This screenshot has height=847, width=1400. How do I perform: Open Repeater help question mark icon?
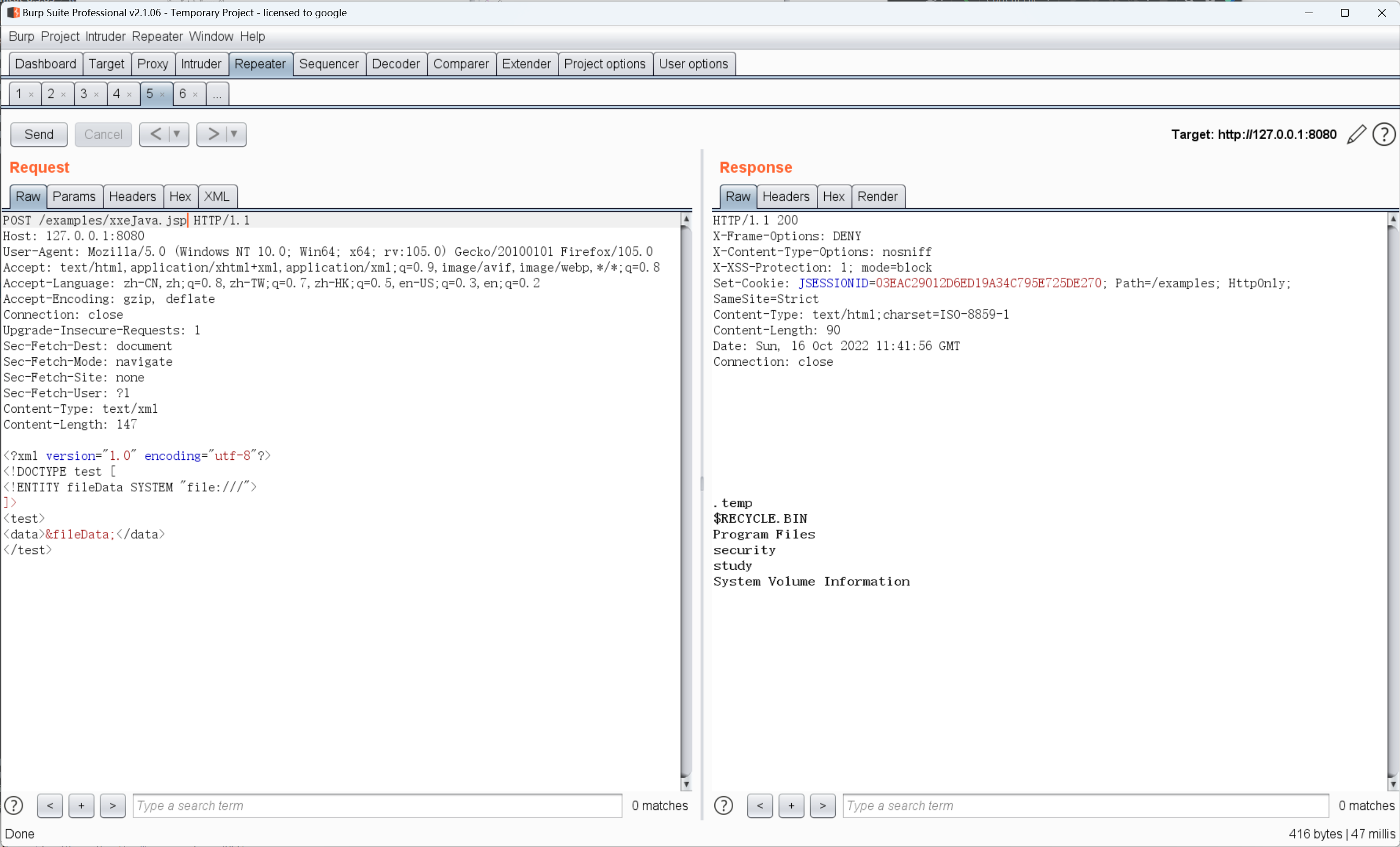1384,135
